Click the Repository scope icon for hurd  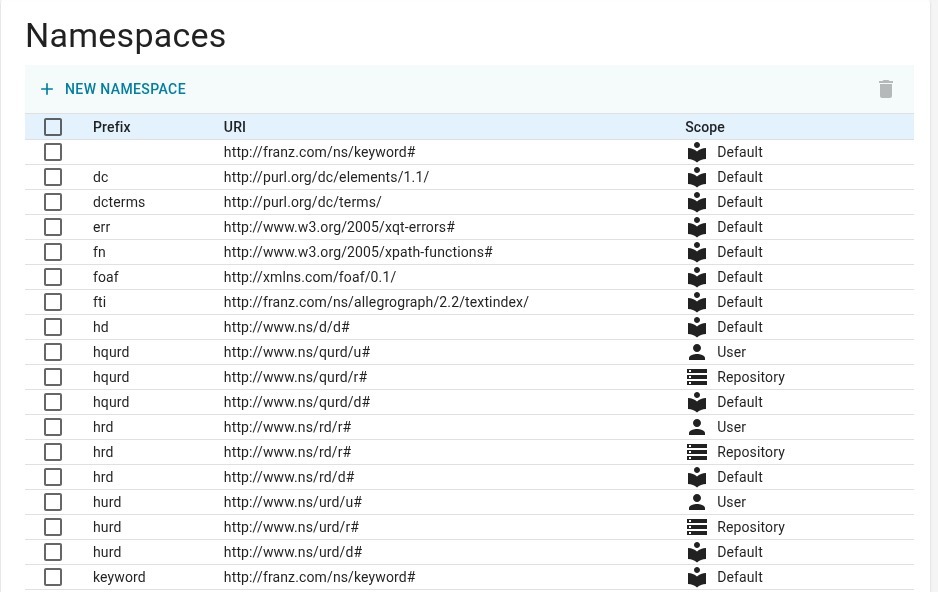click(x=696, y=527)
